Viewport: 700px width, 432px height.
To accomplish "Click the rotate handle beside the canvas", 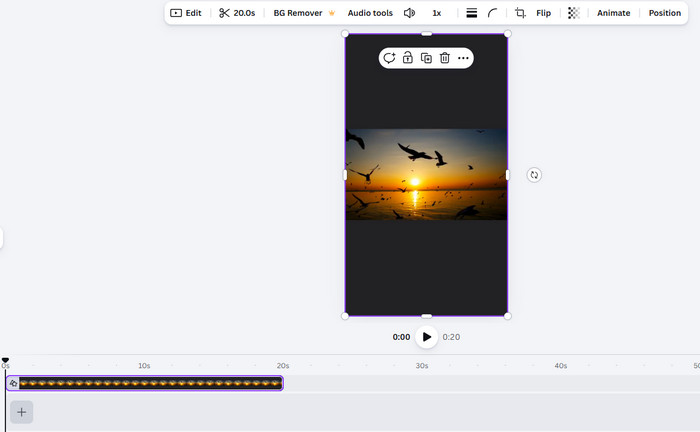I will point(534,175).
